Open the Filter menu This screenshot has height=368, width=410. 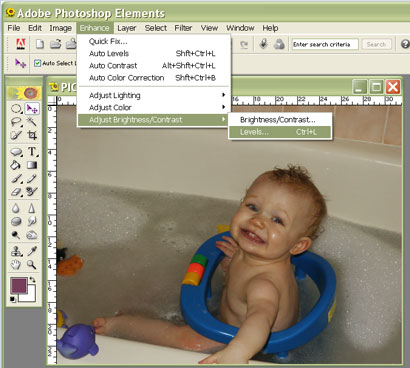click(183, 28)
